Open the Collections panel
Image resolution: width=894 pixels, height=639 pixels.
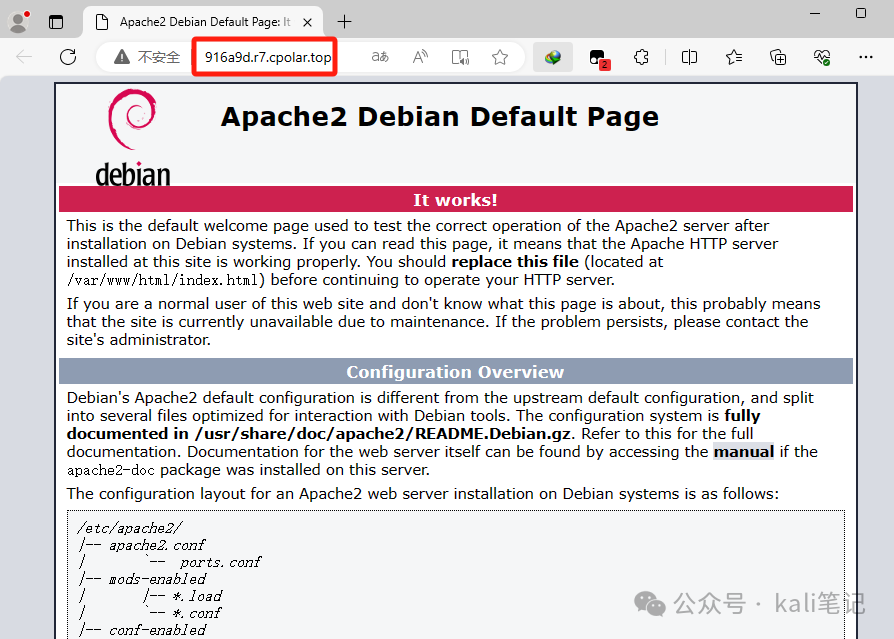[x=778, y=57]
